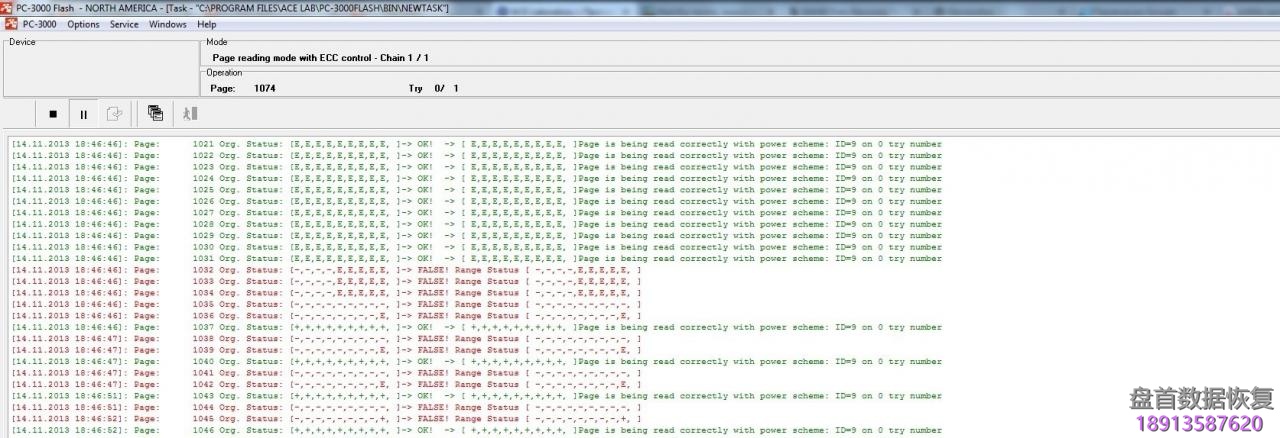Open the Windows menu
The width and height of the screenshot is (1280, 438).
pyautogui.click(x=167, y=24)
